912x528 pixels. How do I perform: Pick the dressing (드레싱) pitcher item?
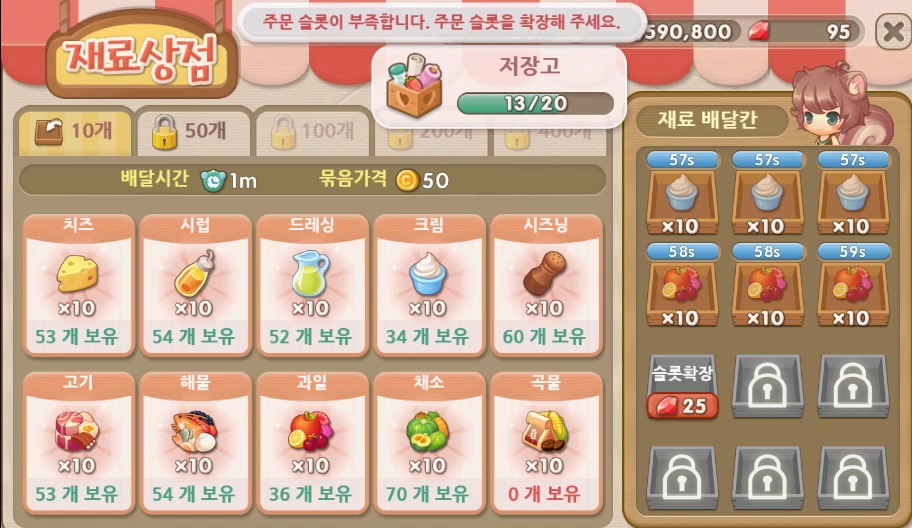click(312, 284)
